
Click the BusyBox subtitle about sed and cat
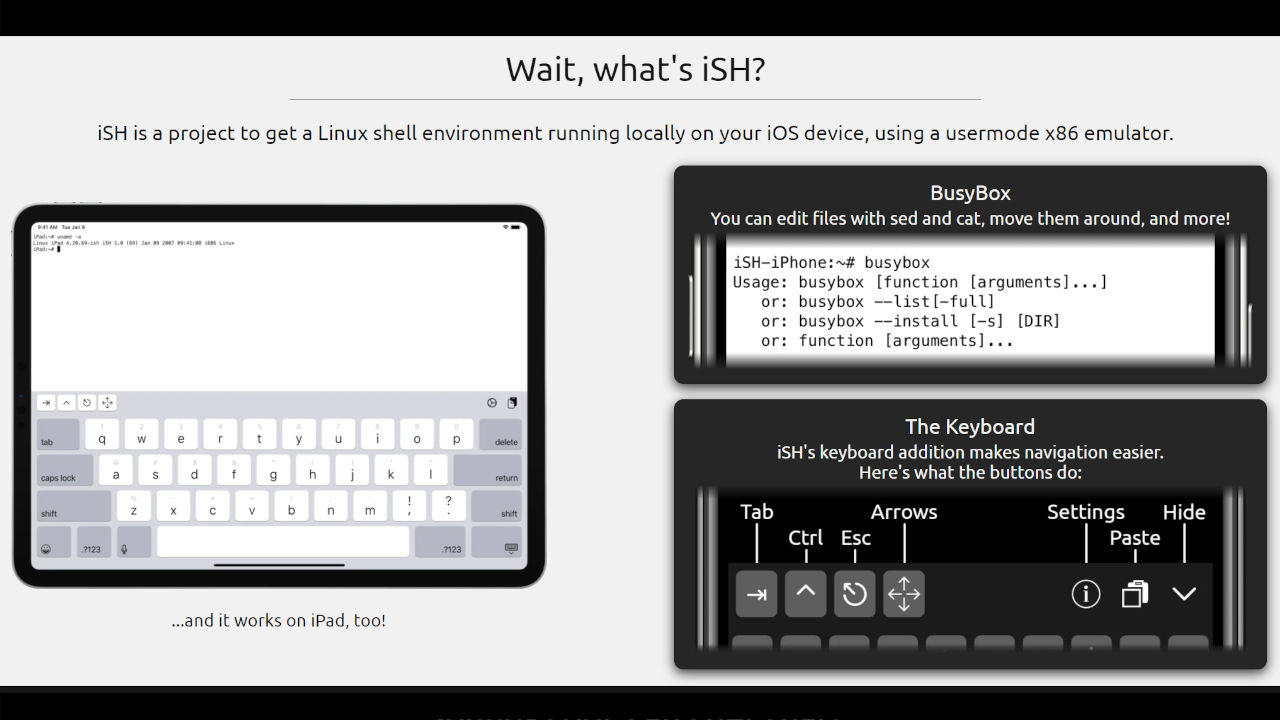[x=970, y=218]
